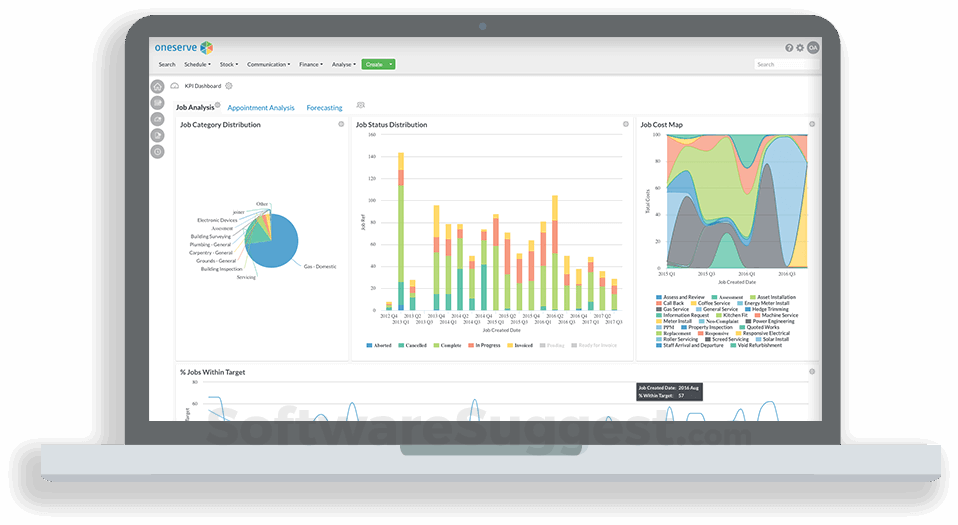Click the Search menu link

point(167,64)
